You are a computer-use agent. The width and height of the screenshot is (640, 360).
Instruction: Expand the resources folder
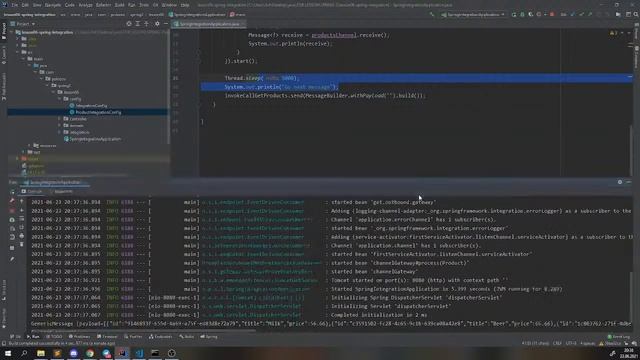pyautogui.click(x=30, y=145)
